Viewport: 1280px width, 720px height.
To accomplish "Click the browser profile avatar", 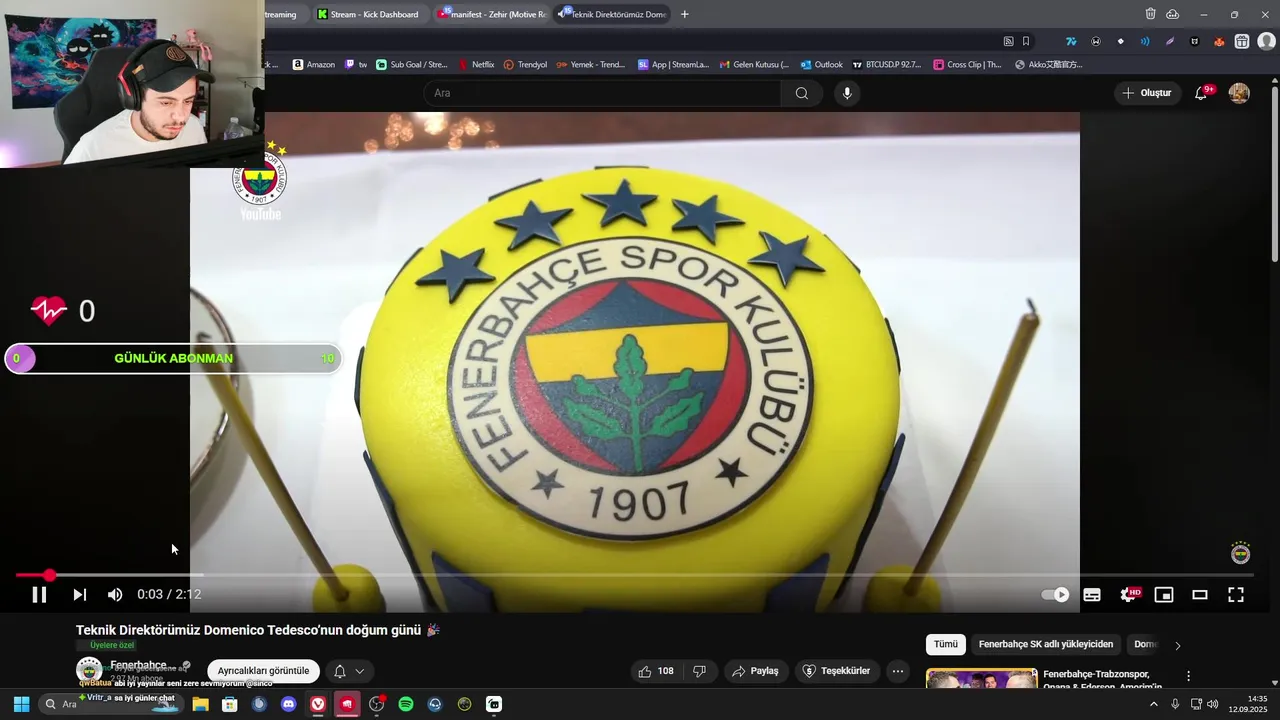I will tap(1266, 41).
